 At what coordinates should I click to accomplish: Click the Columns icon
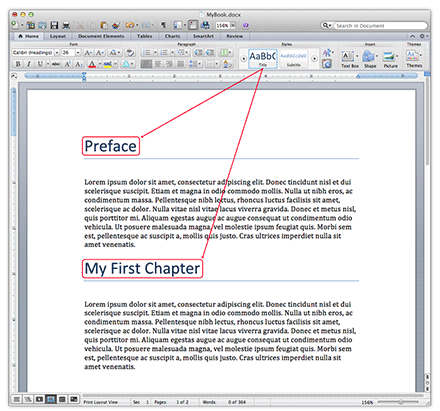pyautogui.click(x=225, y=53)
